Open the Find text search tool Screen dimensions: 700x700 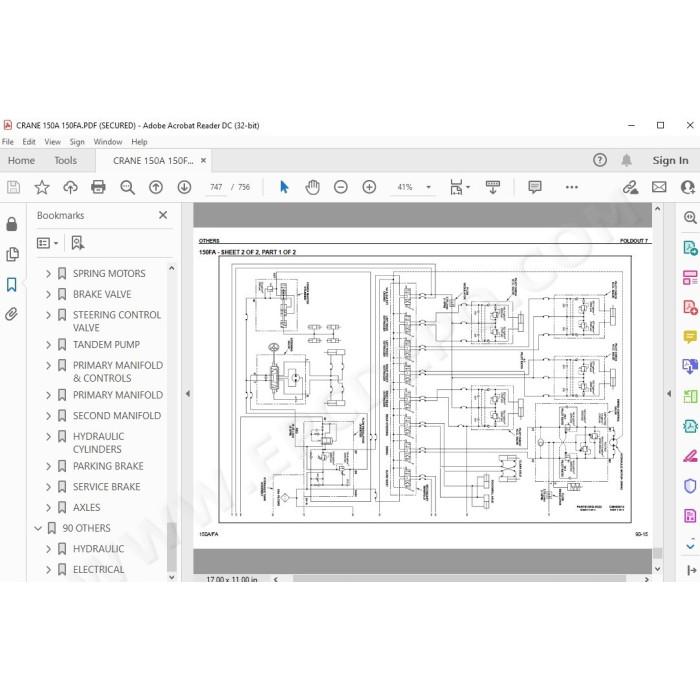(127, 187)
